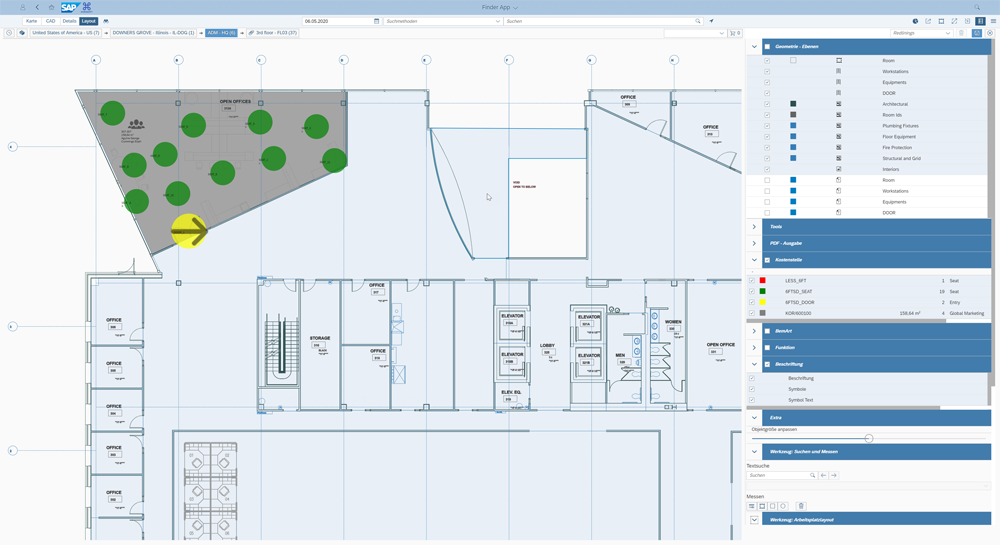Click the Textsuche Suchen input field
This screenshot has height=545, width=1000.
(782, 476)
